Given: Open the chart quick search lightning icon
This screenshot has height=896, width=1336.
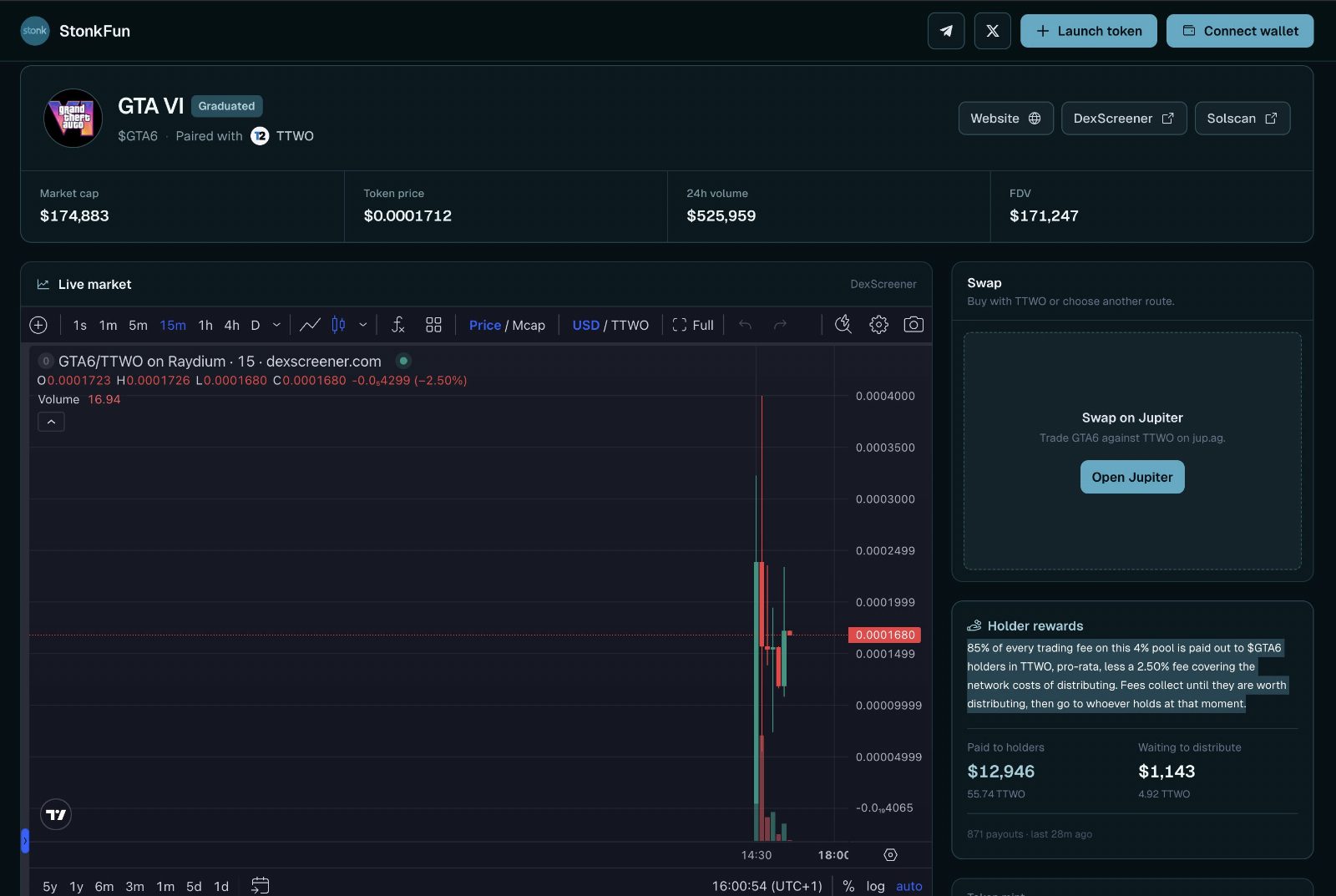Looking at the screenshot, I should pyautogui.click(x=843, y=324).
